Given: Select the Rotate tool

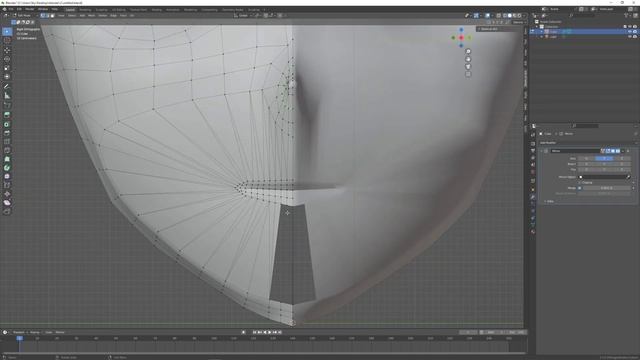Looking at the screenshot, I should (x=7, y=59).
